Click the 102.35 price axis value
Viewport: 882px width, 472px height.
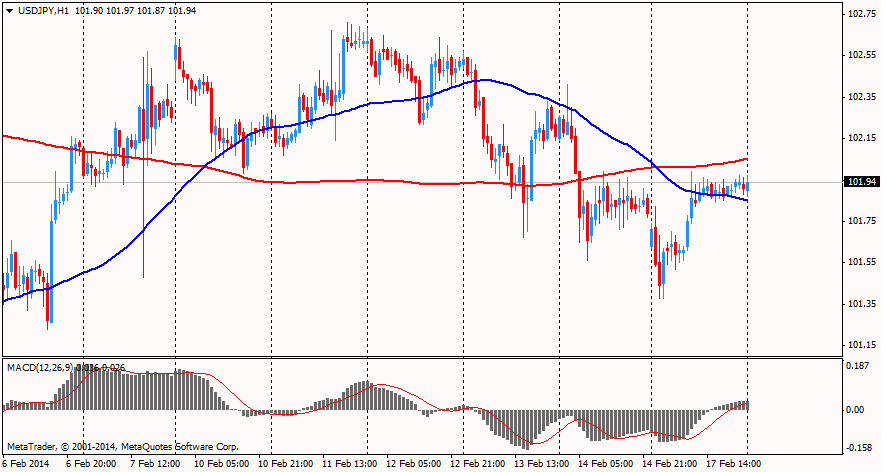click(862, 97)
